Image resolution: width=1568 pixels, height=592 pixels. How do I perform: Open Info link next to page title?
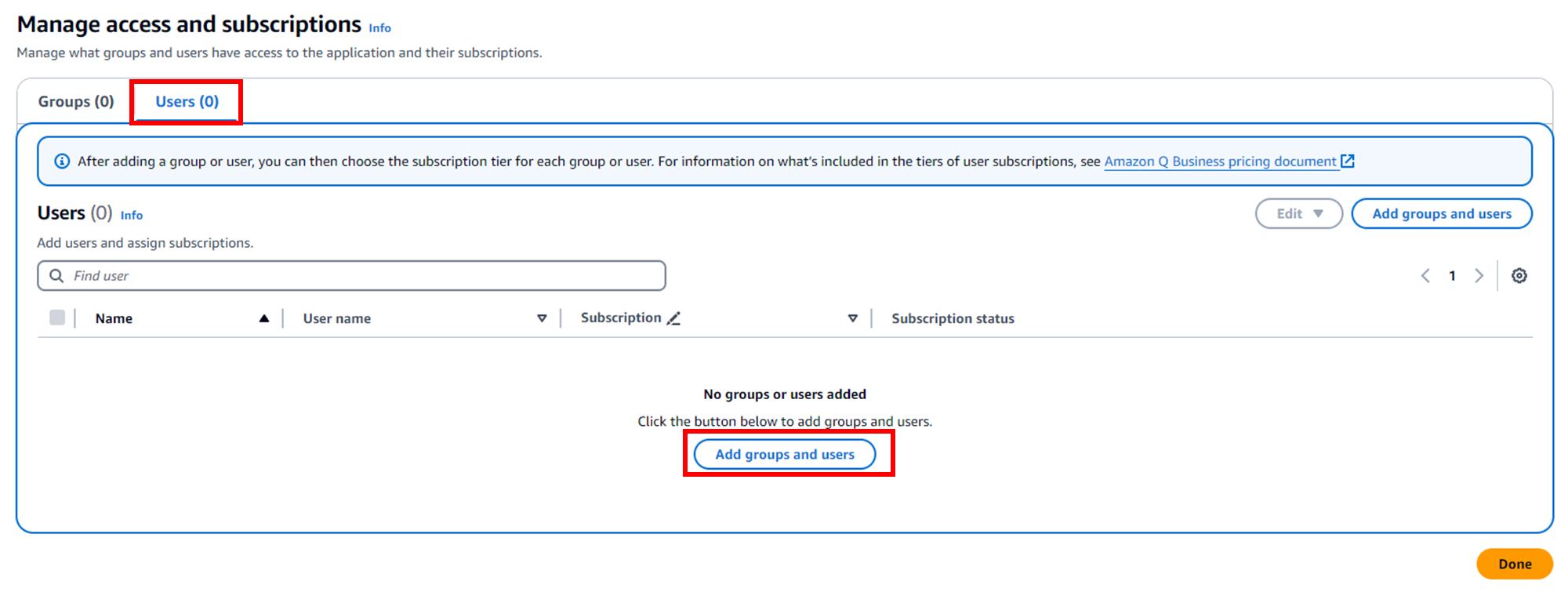point(380,28)
